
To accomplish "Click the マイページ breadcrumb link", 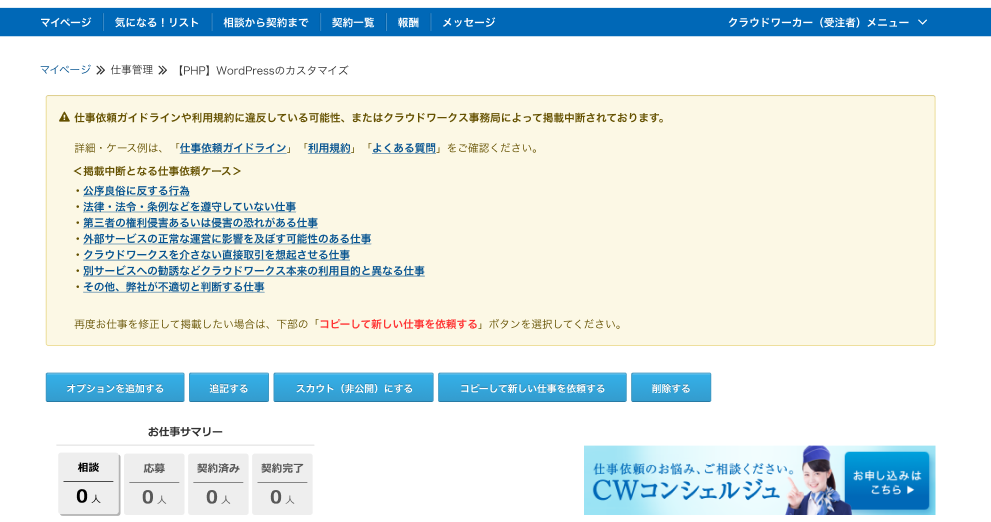I will click(x=65, y=70).
